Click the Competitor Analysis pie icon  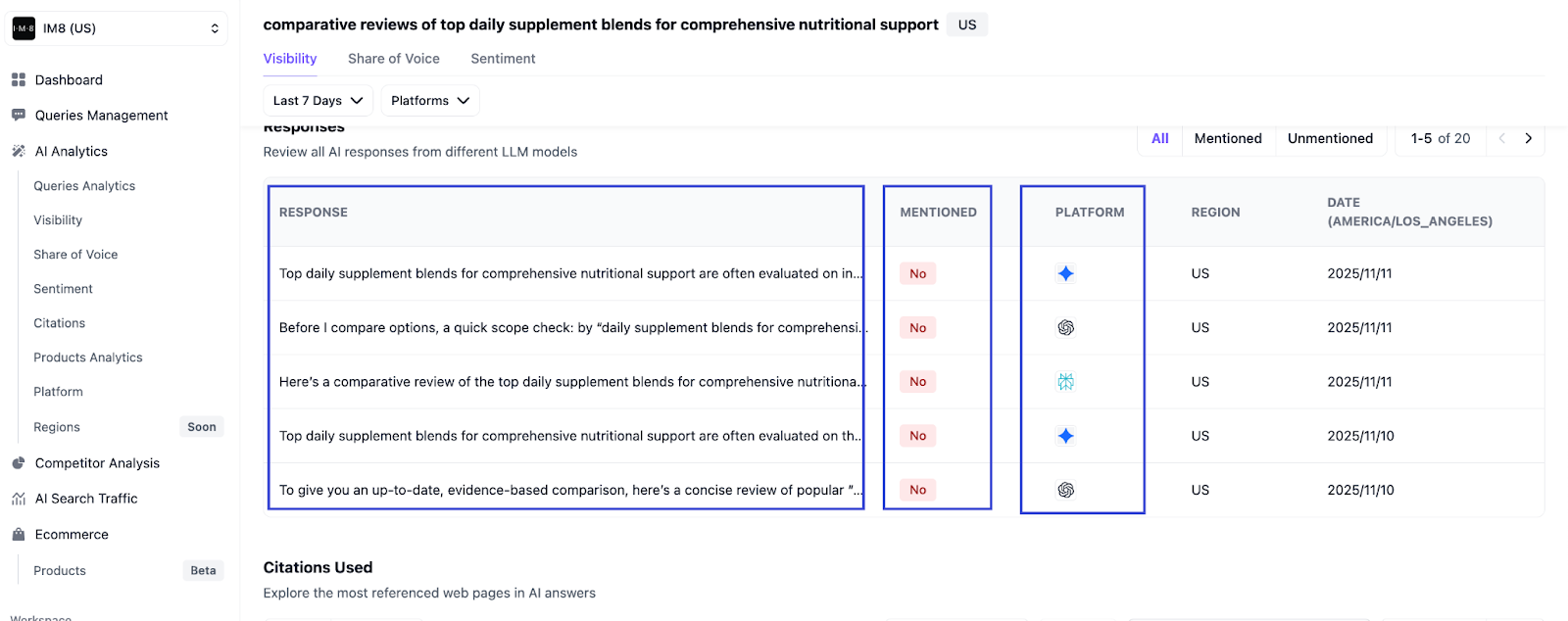tap(19, 463)
